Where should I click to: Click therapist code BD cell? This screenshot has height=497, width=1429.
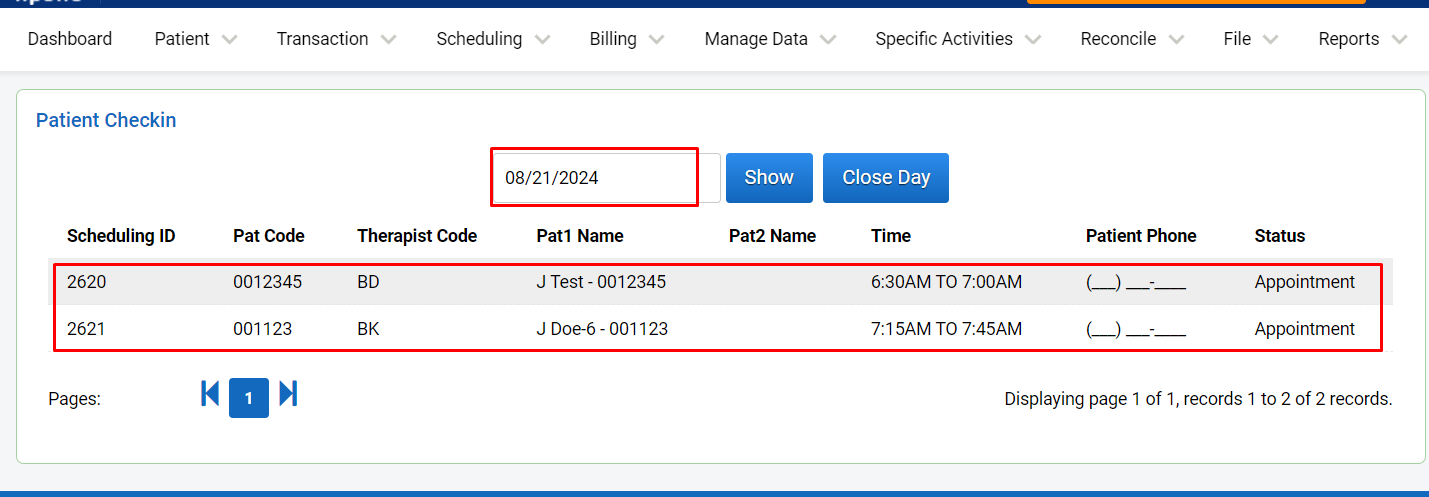tap(368, 282)
